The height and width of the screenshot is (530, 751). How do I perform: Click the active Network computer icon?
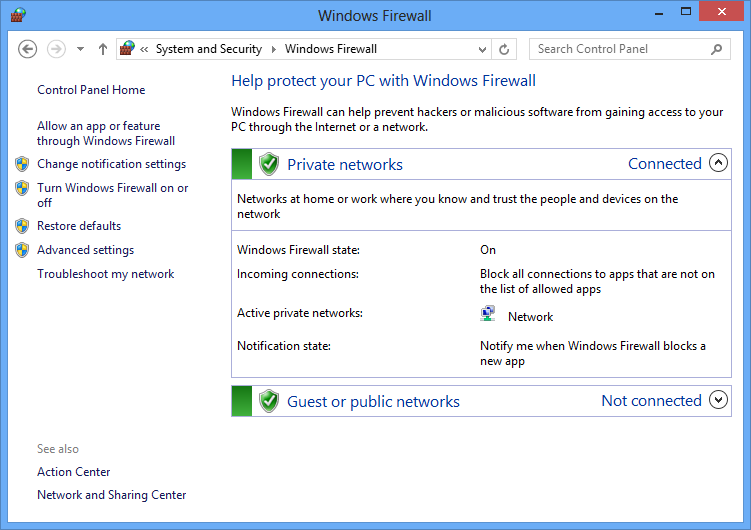[488, 315]
